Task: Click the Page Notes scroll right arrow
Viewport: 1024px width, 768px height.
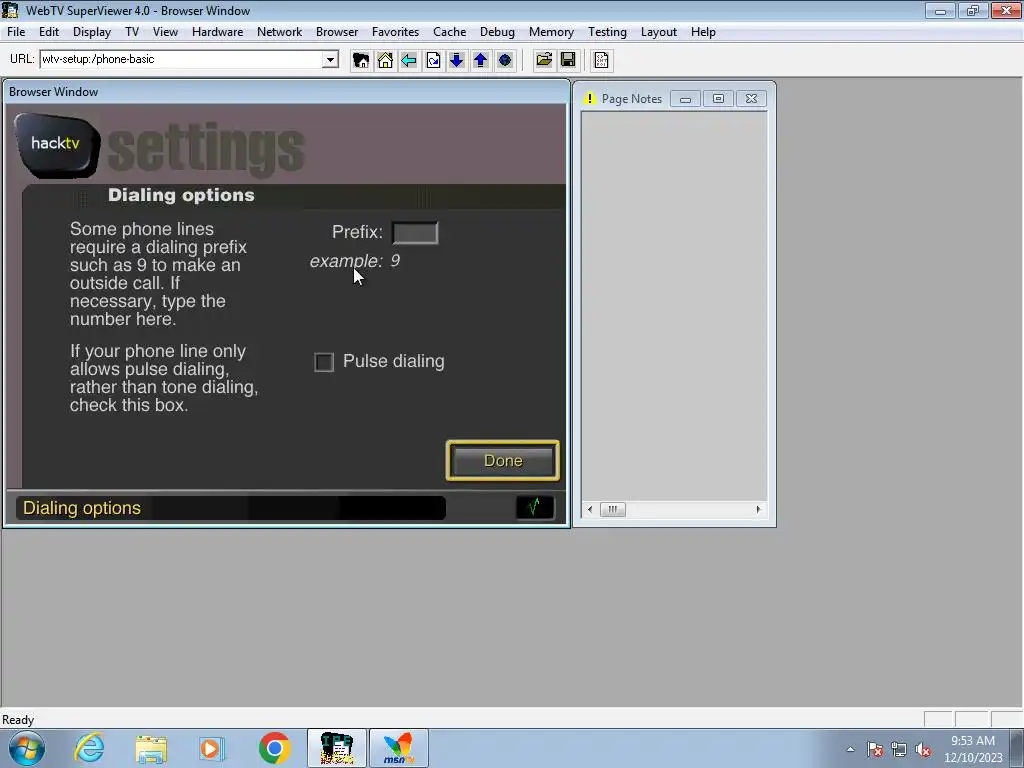Action: [758, 509]
